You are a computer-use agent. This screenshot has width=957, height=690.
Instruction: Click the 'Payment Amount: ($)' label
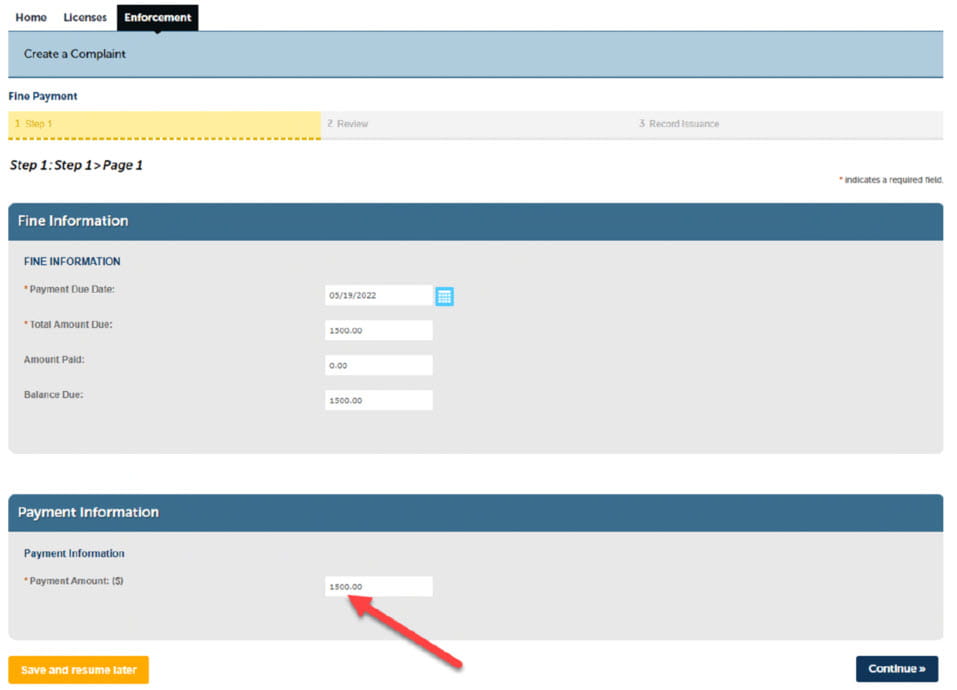pyautogui.click(x=74, y=581)
